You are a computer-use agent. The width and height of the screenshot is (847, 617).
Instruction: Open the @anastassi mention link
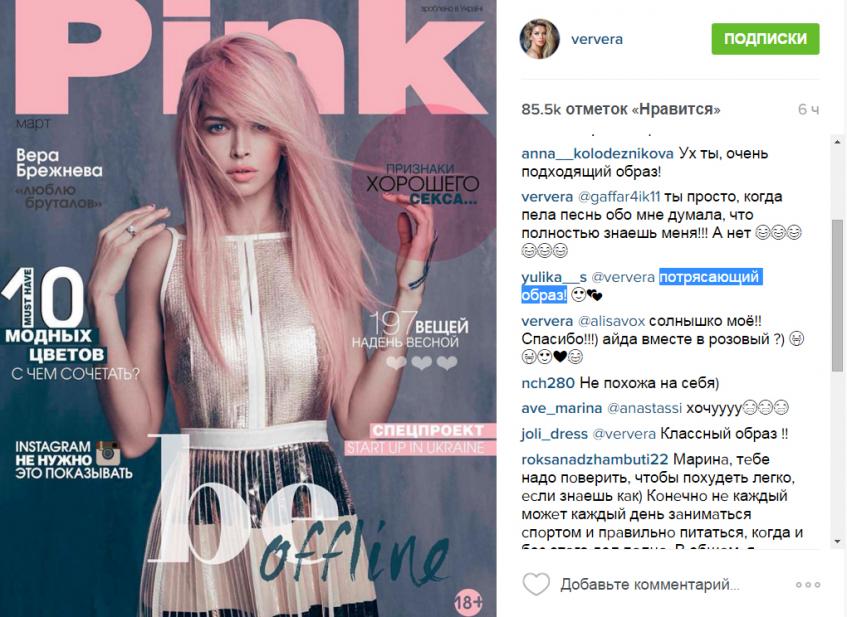click(x=644, y=408)
